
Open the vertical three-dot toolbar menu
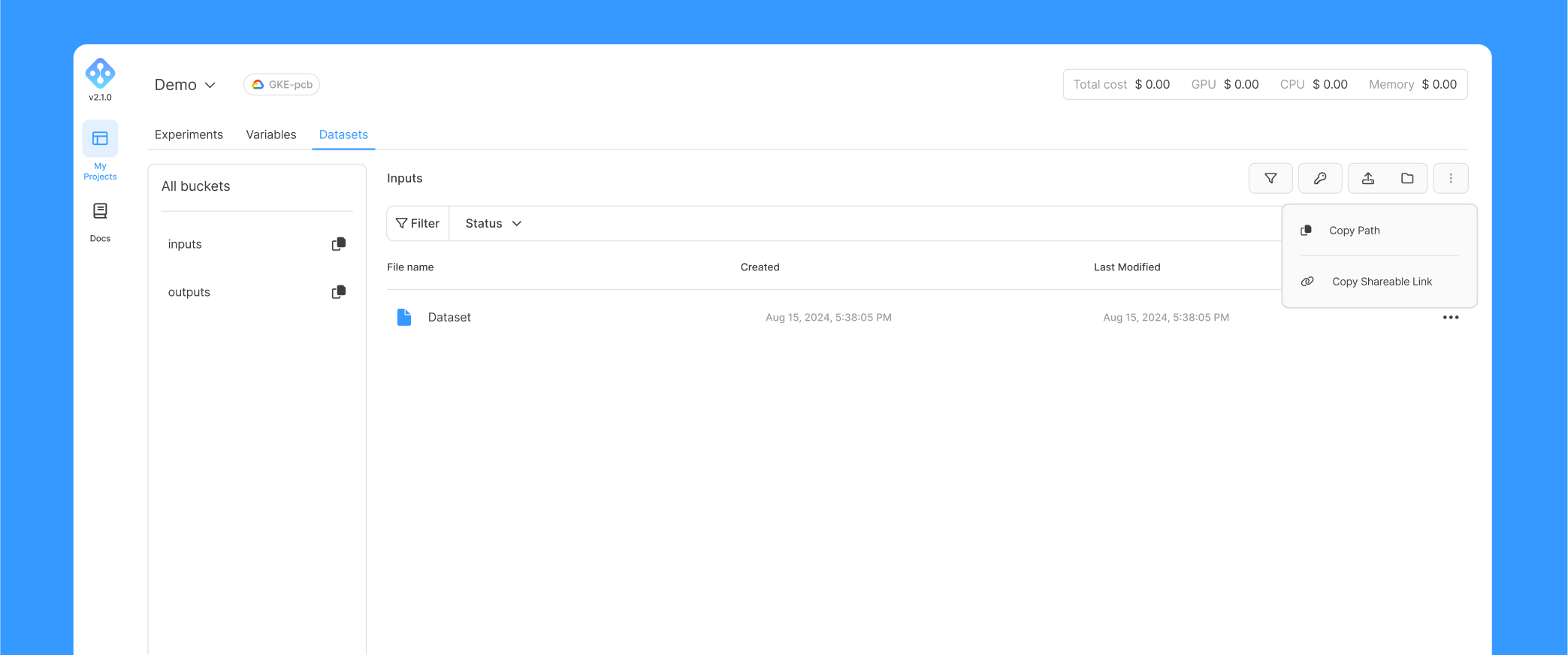[x=1451, y=179]
